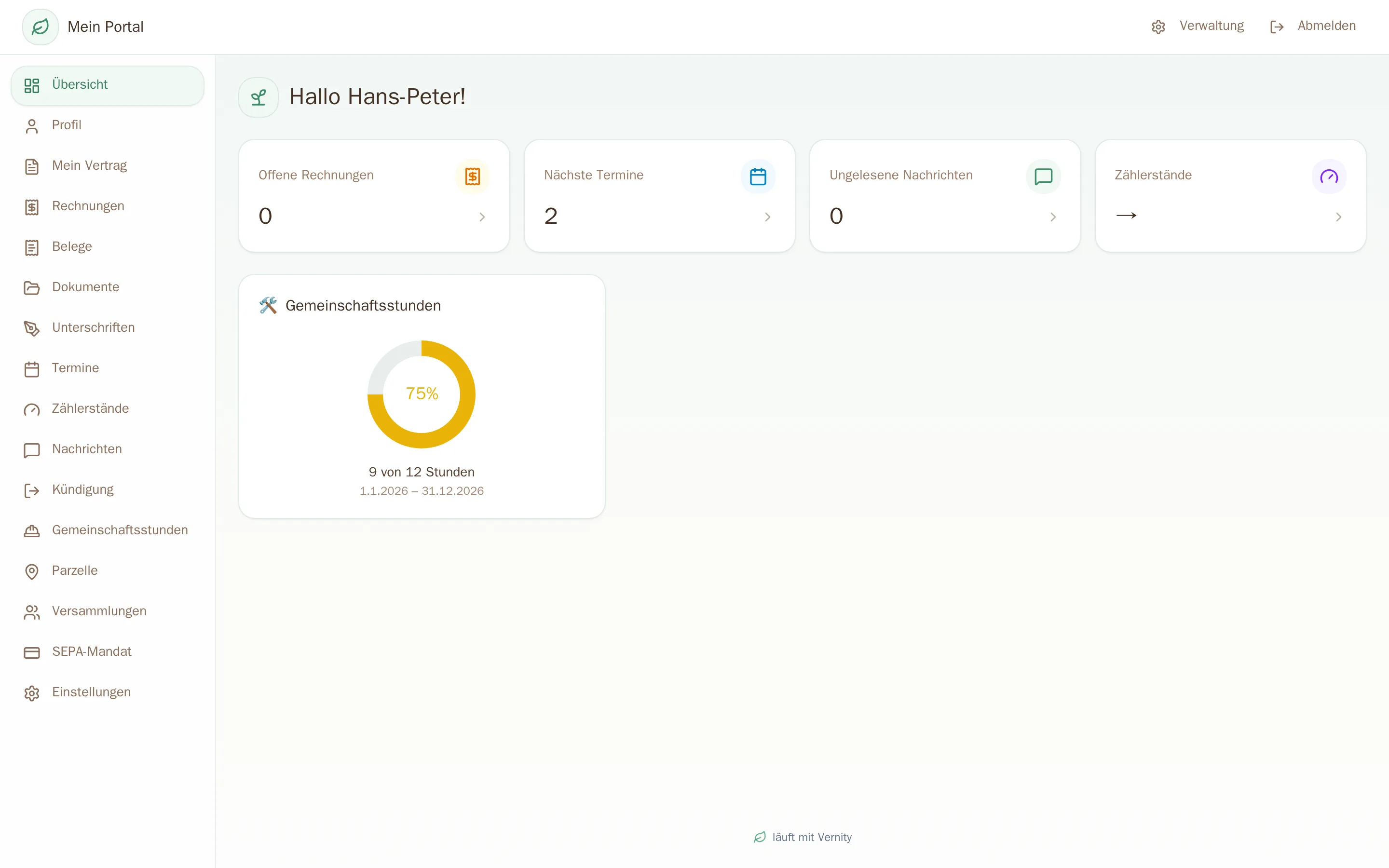1389x868 pixels.
Task: Open Mein Portal home title
Action: coord(106,27)
